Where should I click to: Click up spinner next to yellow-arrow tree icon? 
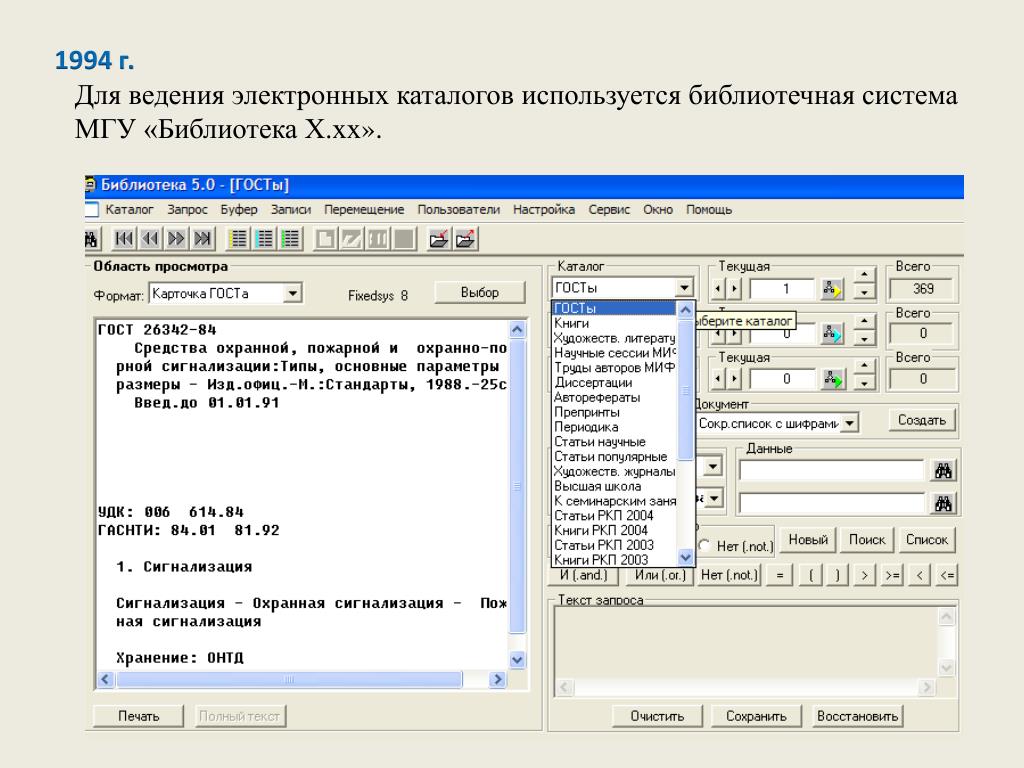pyautogui.click(x=864, y=275)
